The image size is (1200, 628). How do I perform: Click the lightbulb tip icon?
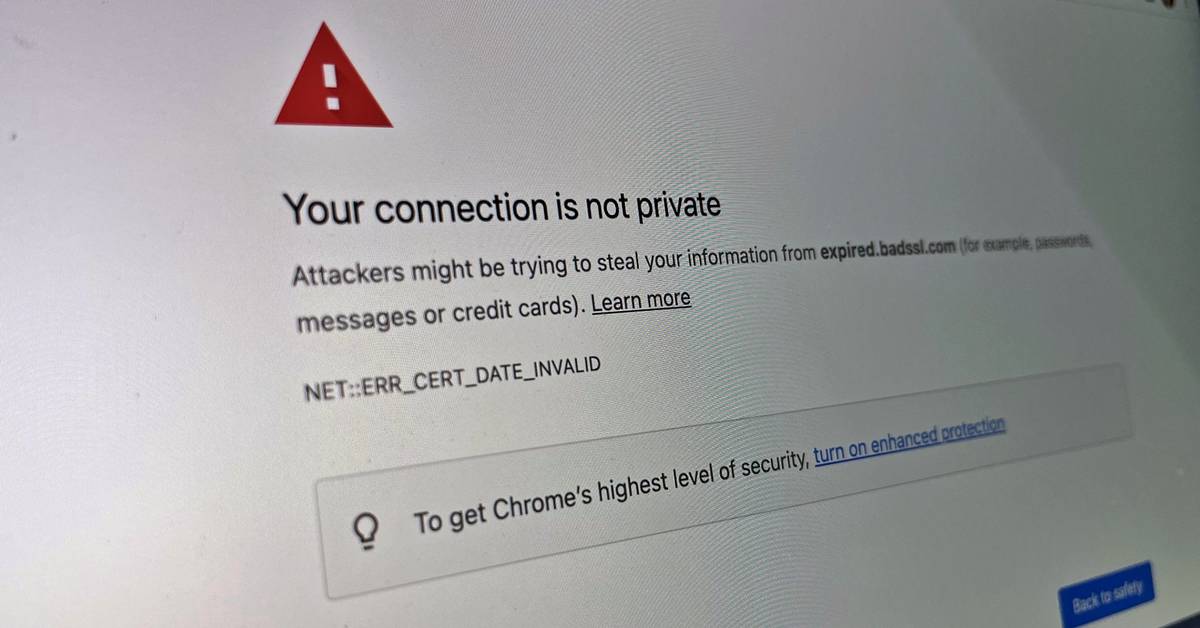click(366, 530)
